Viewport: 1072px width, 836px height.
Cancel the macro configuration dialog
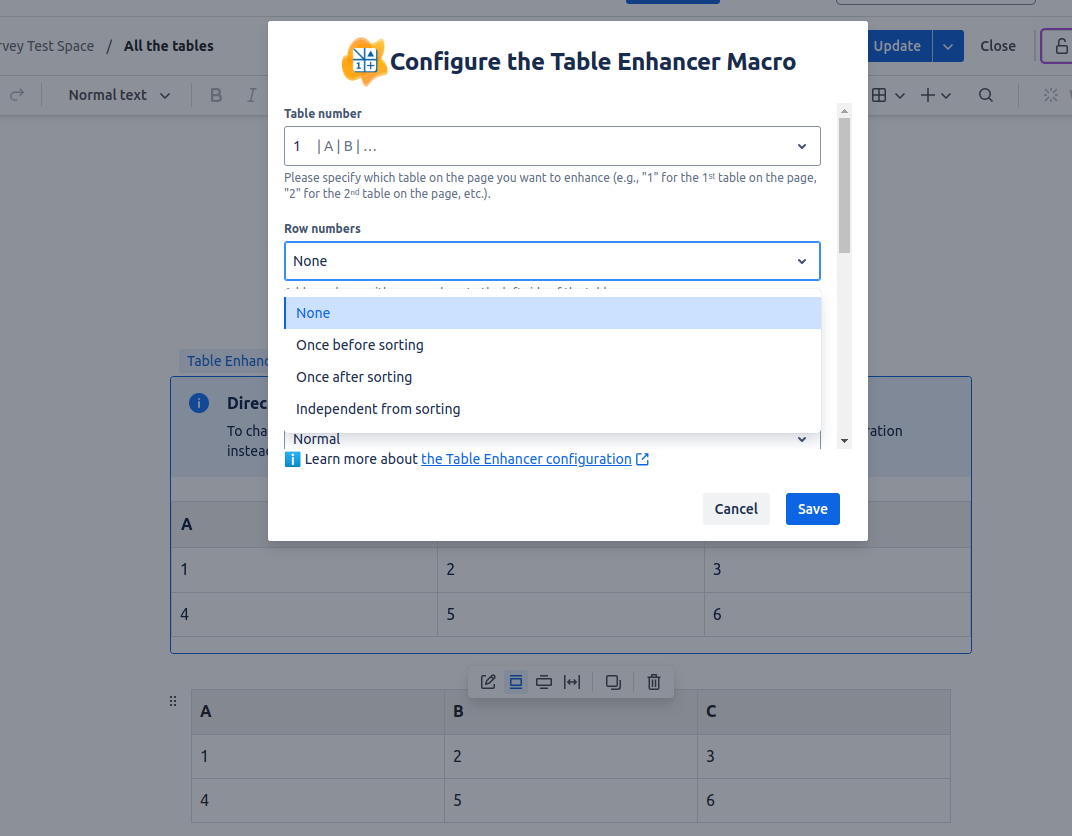pos(736,509)
